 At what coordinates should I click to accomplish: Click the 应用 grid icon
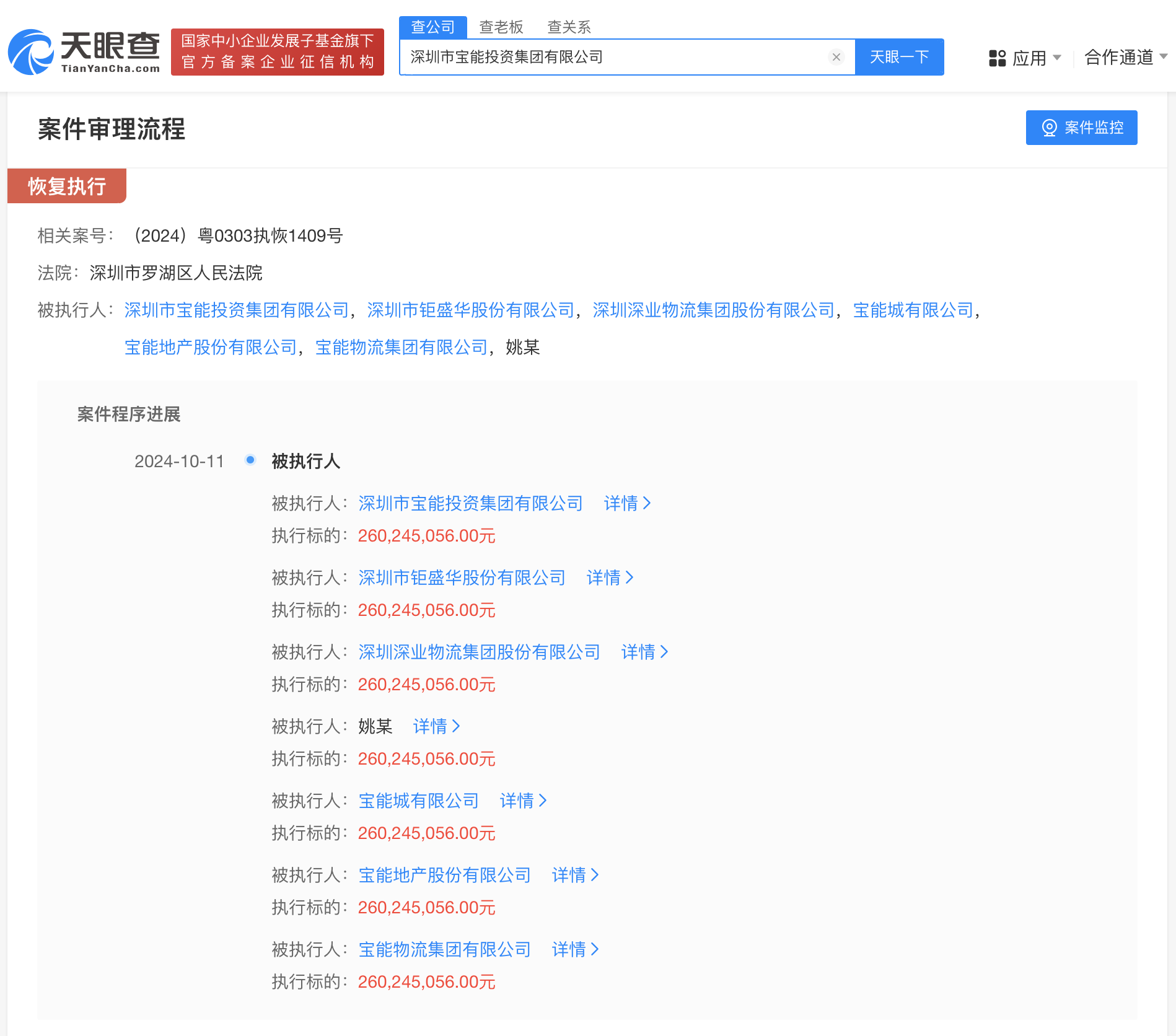[998, 58]
